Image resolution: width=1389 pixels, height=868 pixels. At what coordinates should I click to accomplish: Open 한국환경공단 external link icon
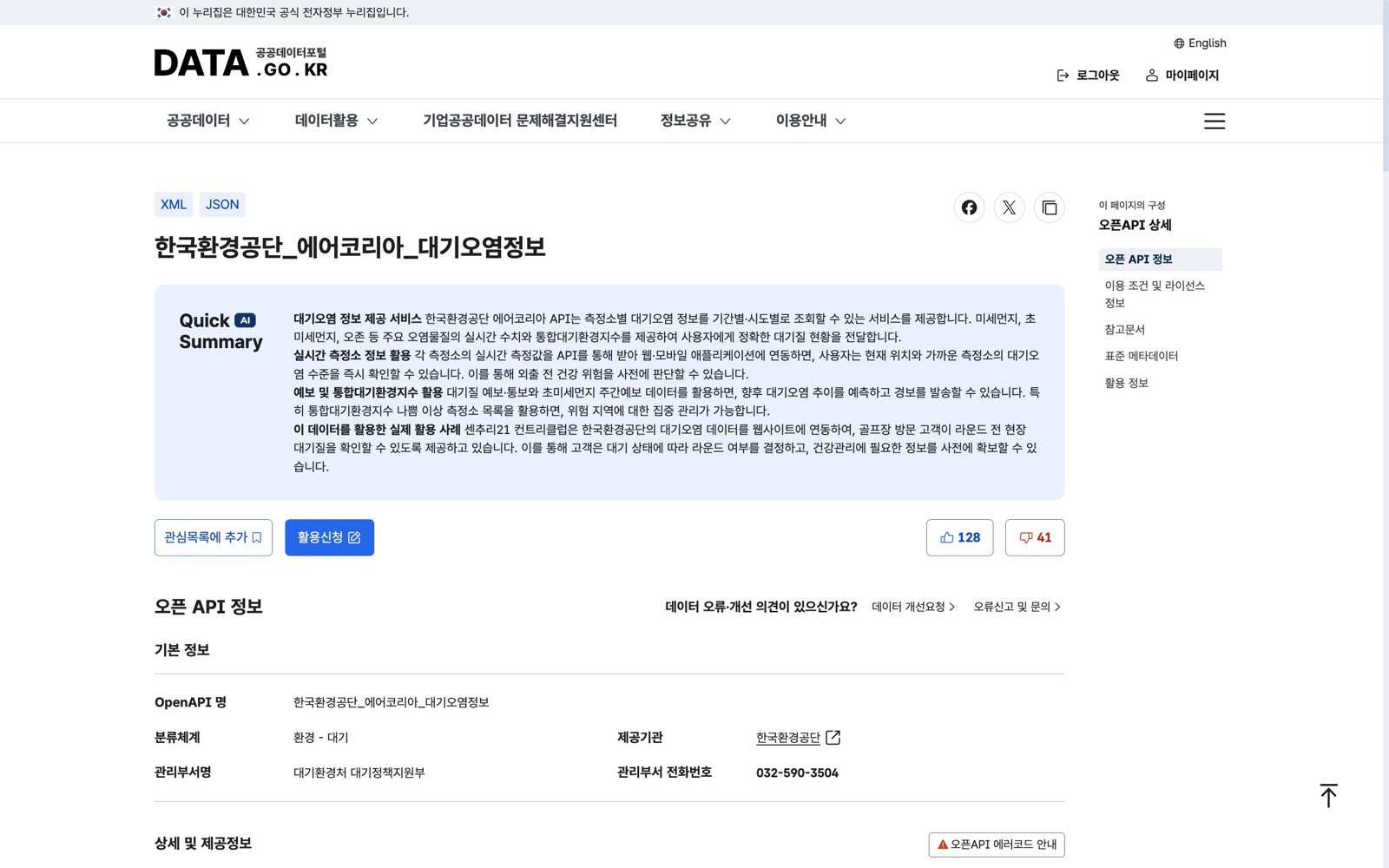(833, 737)
